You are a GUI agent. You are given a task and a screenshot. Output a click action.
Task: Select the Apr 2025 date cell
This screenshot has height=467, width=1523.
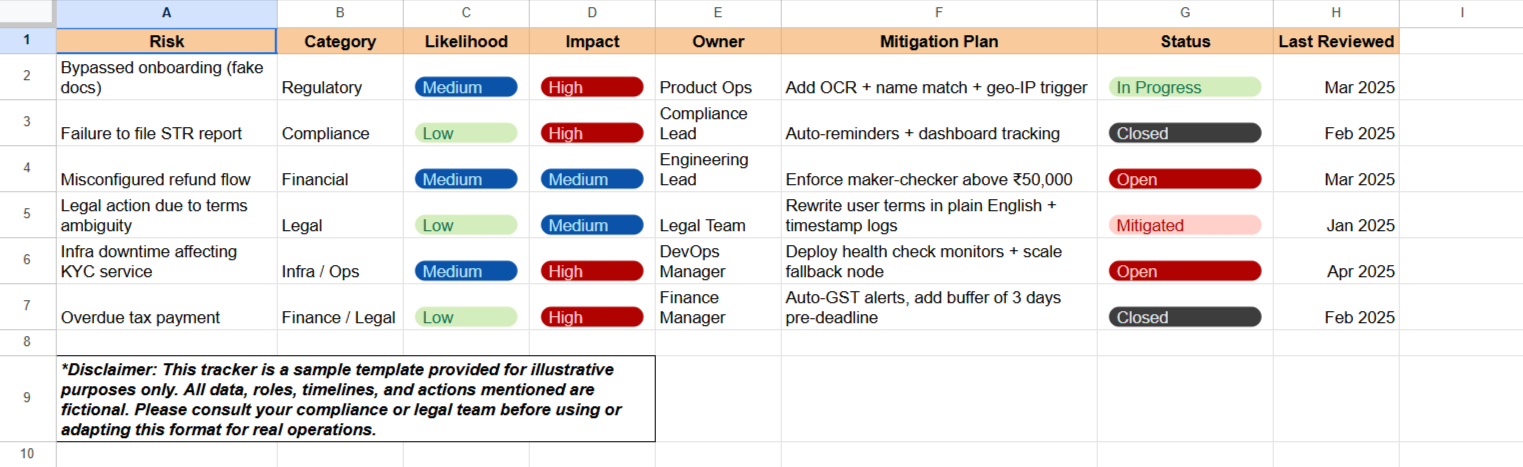coord(1336,261)
